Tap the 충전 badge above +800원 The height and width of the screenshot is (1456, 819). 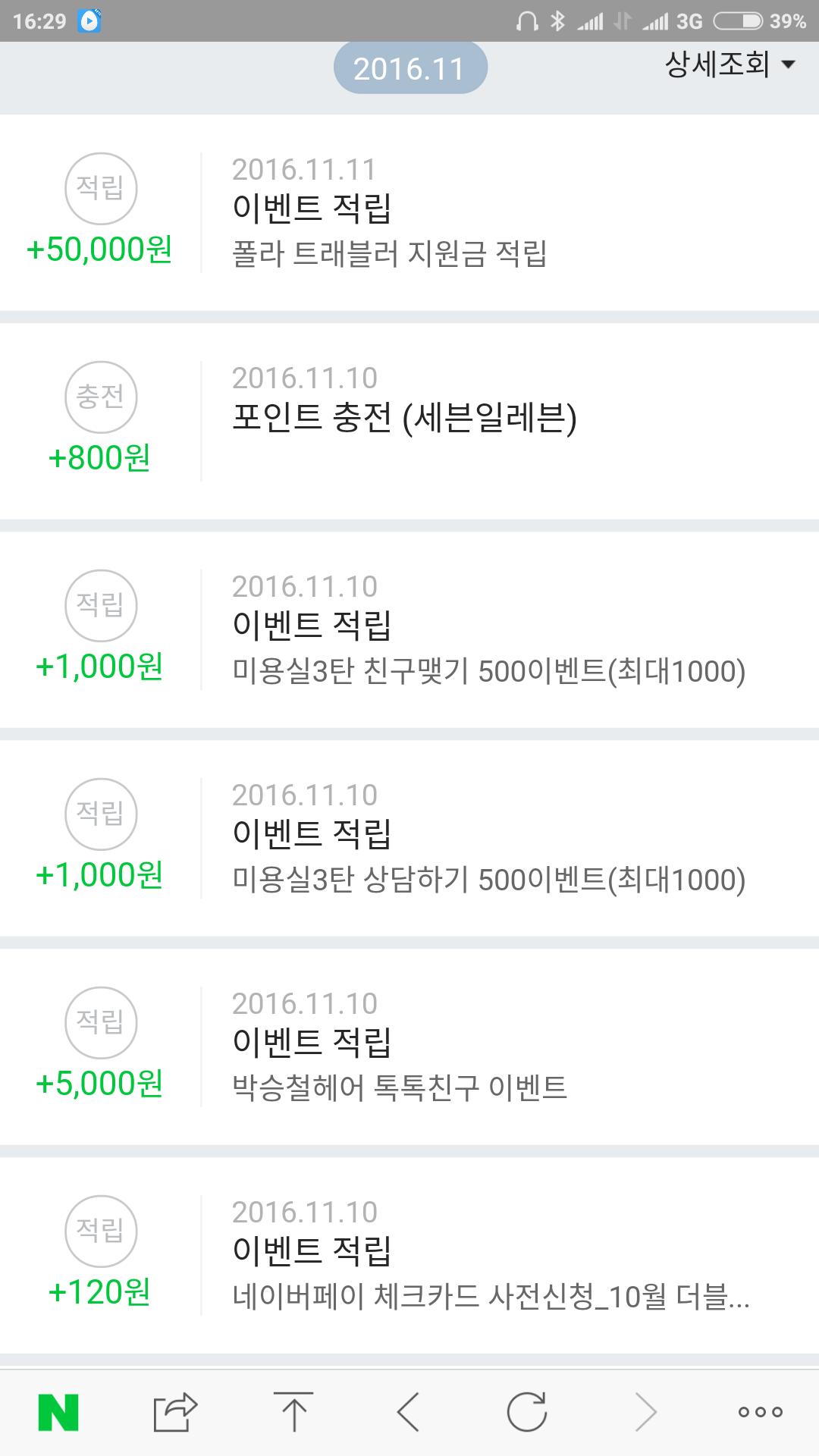pos(101,397)
